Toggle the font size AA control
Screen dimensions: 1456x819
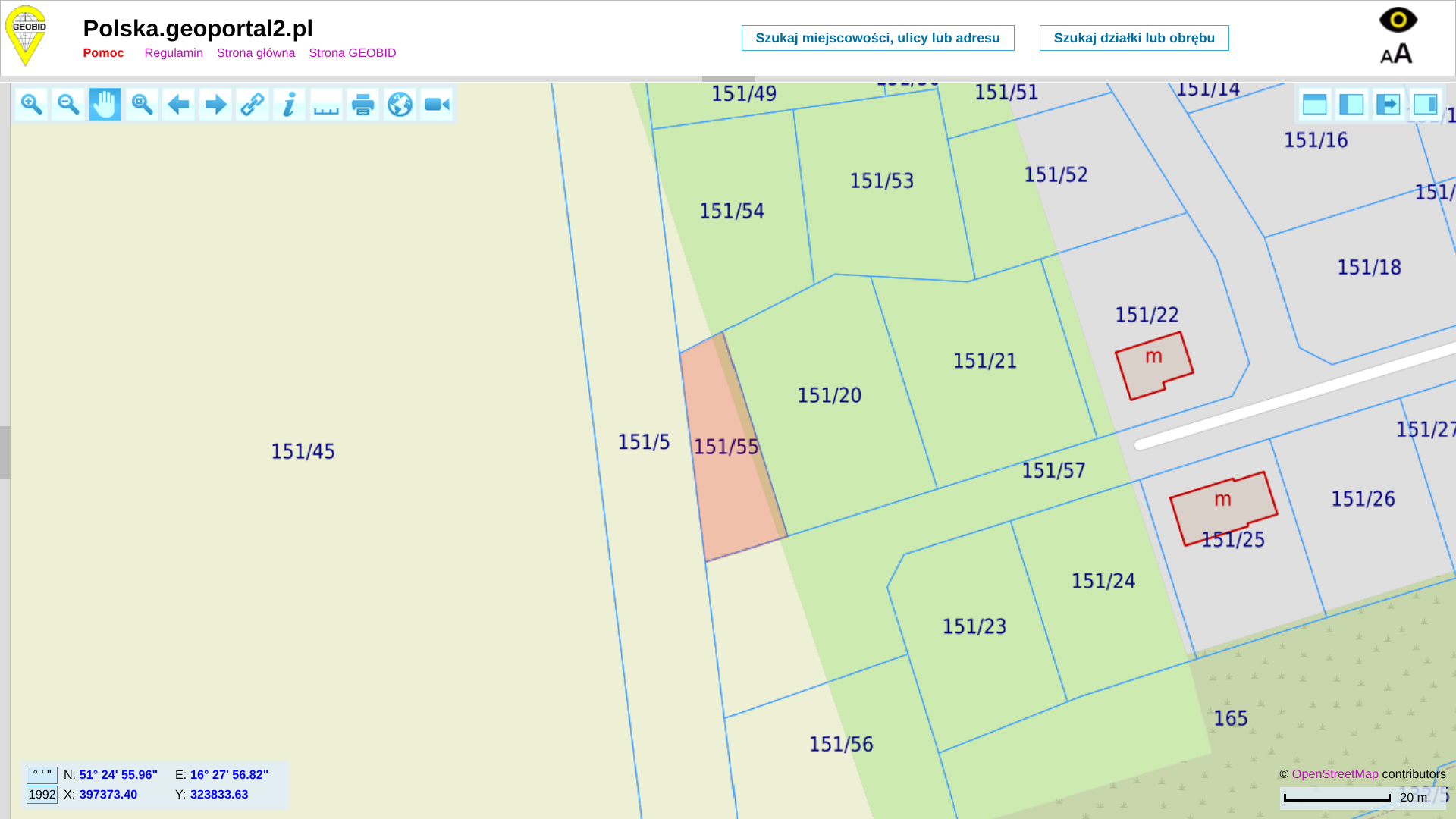point(1396,54)
